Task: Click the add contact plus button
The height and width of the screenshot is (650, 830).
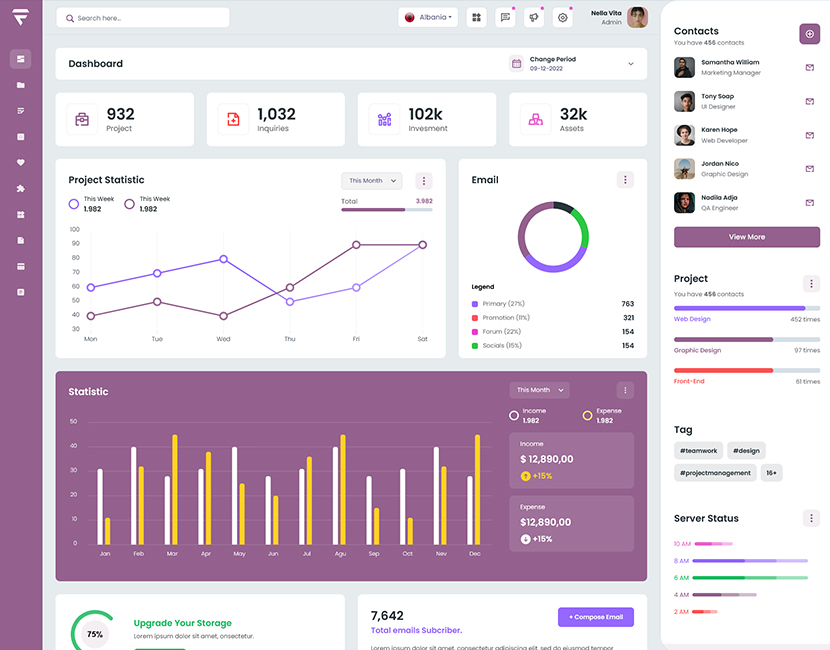Action: (809, 34)
